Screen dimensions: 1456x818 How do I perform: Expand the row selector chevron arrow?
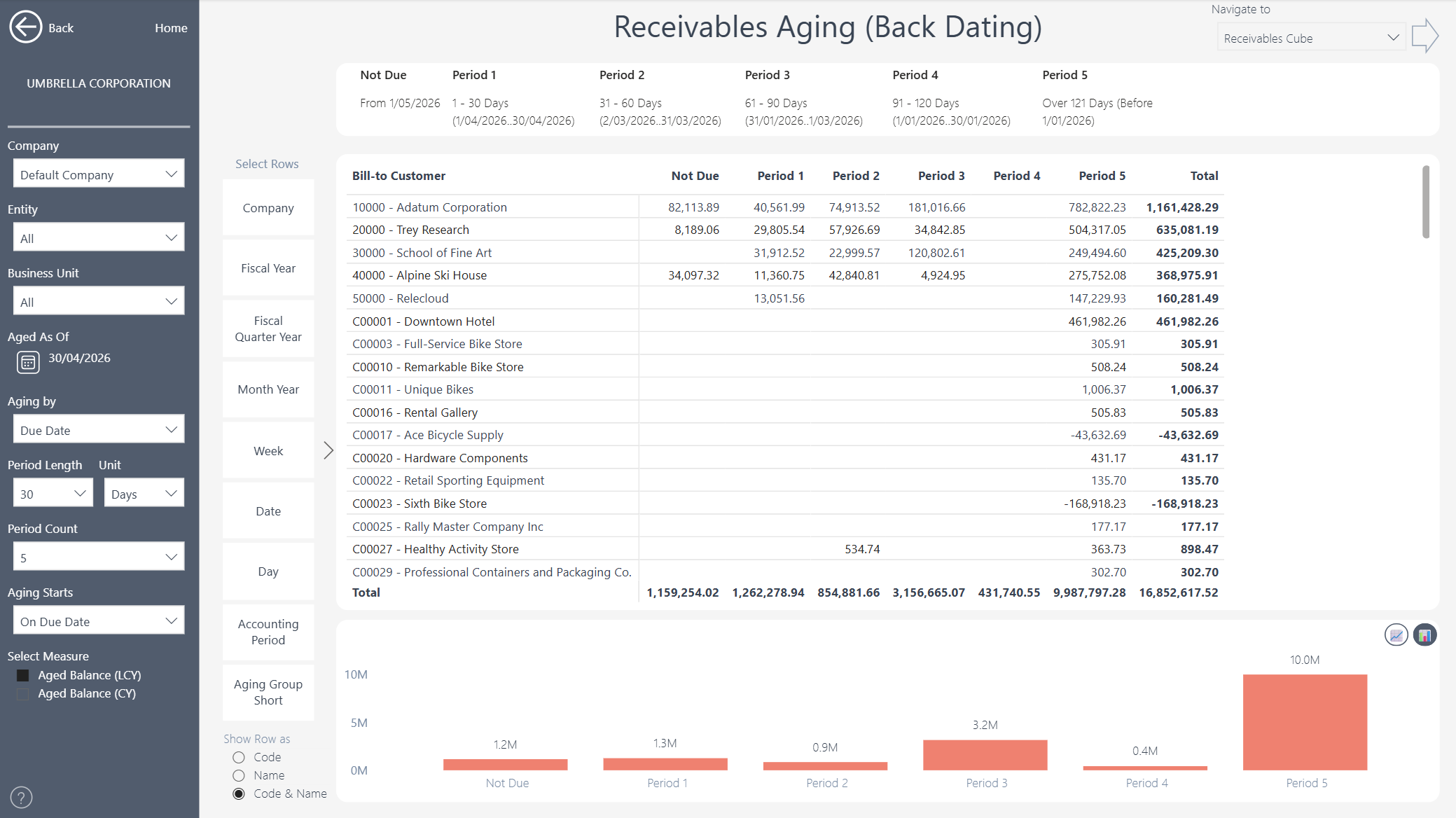pos(328,450)
